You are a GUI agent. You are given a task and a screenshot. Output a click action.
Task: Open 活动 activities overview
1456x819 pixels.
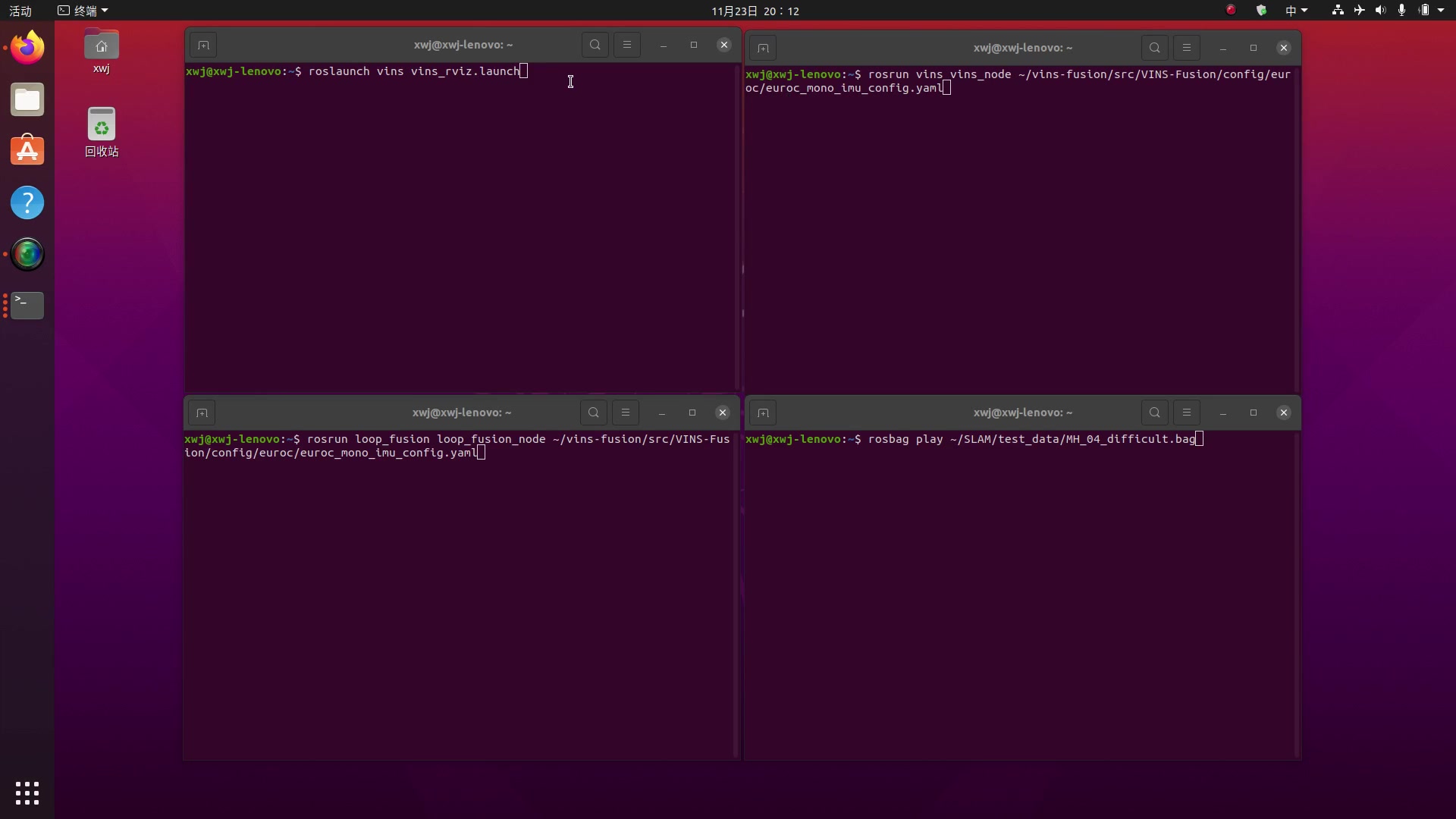coord(20,11)
